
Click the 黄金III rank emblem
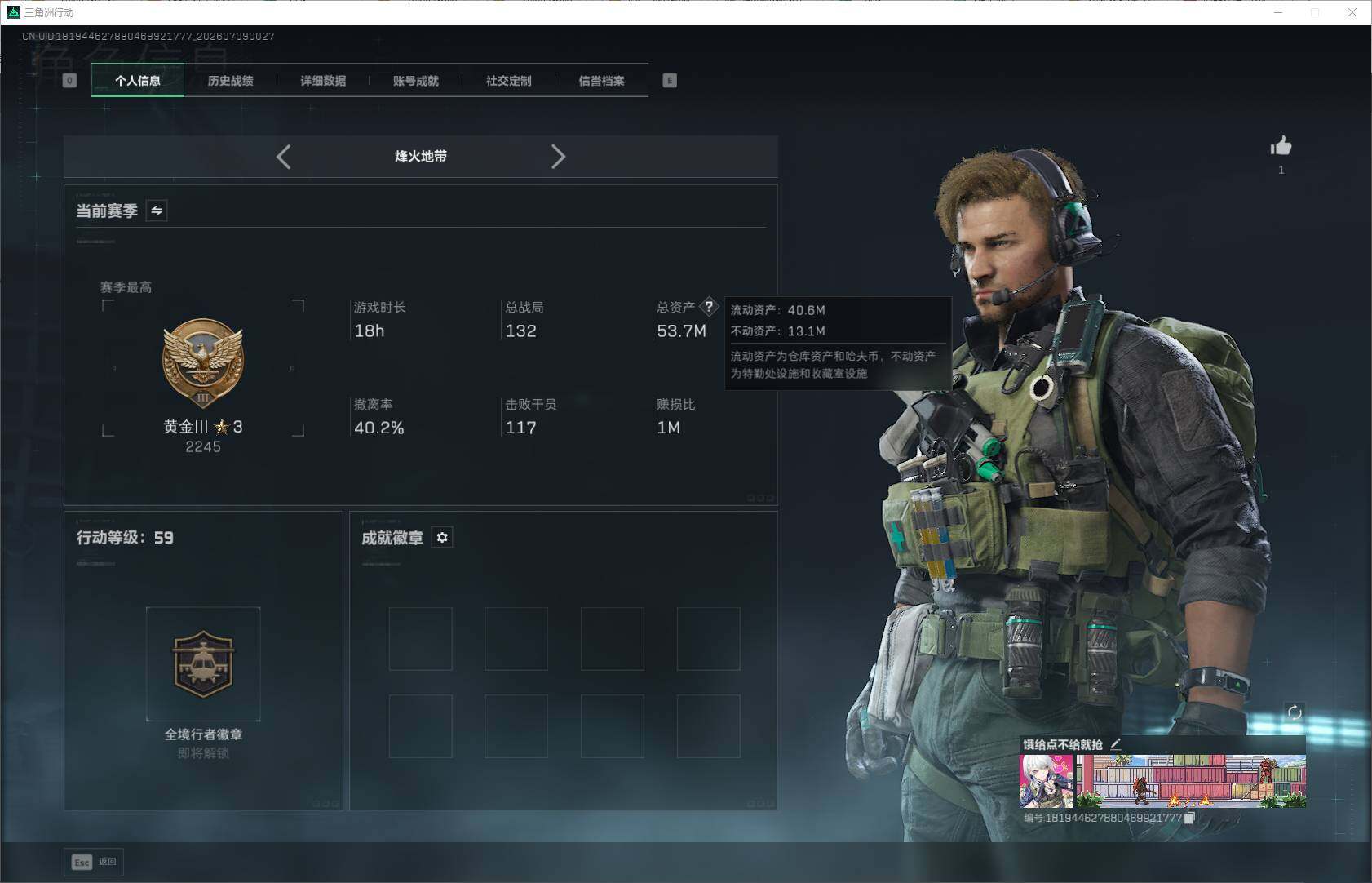tap(203, 363)
